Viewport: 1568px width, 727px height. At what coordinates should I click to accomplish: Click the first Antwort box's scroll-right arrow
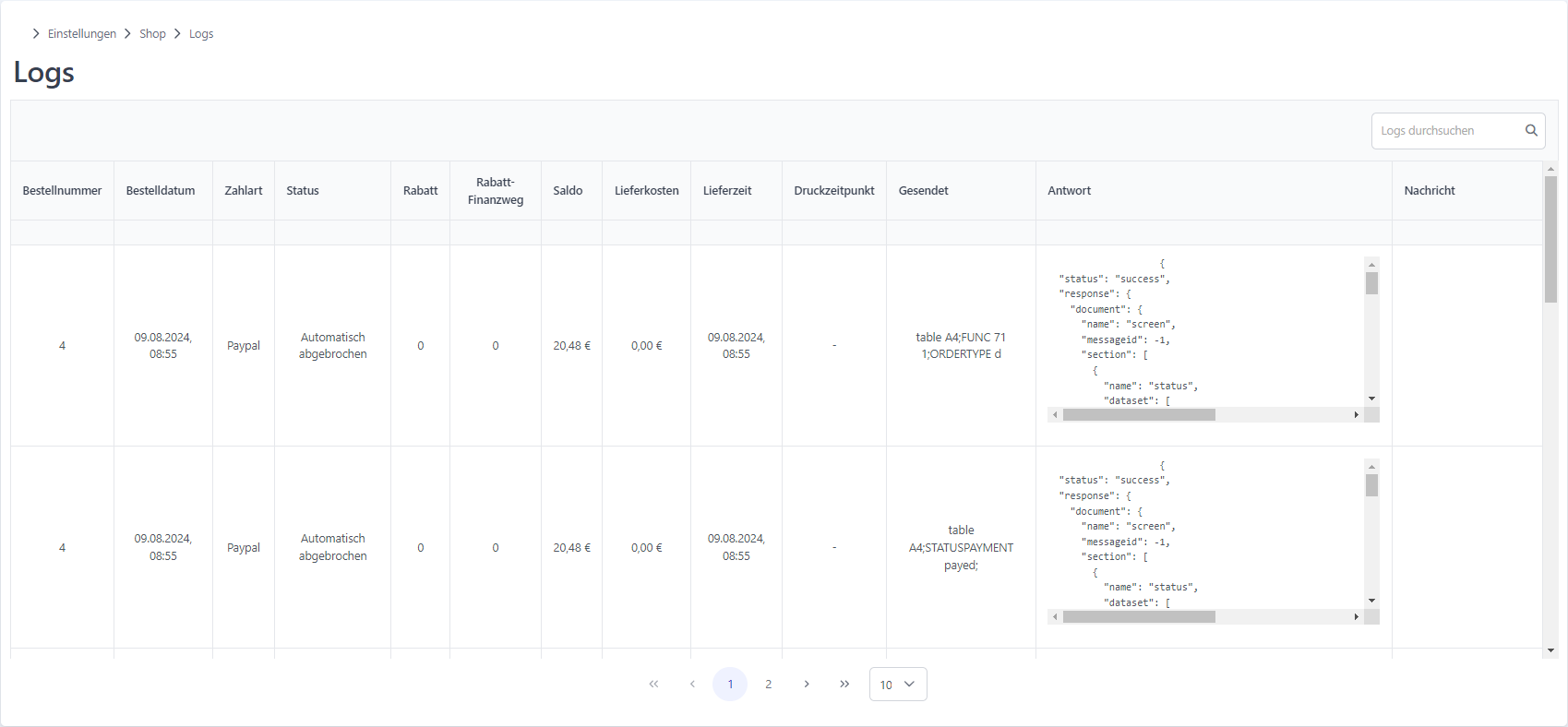[1357, 415]
